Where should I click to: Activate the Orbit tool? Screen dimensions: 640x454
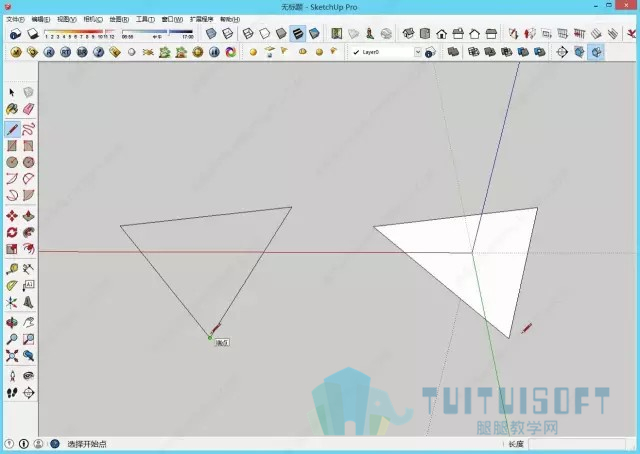(12, 323)
